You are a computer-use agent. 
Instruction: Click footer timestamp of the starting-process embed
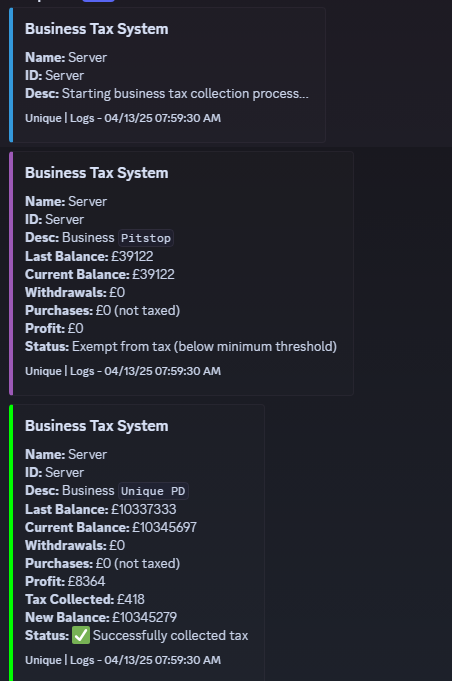click(x=123, y=118)
